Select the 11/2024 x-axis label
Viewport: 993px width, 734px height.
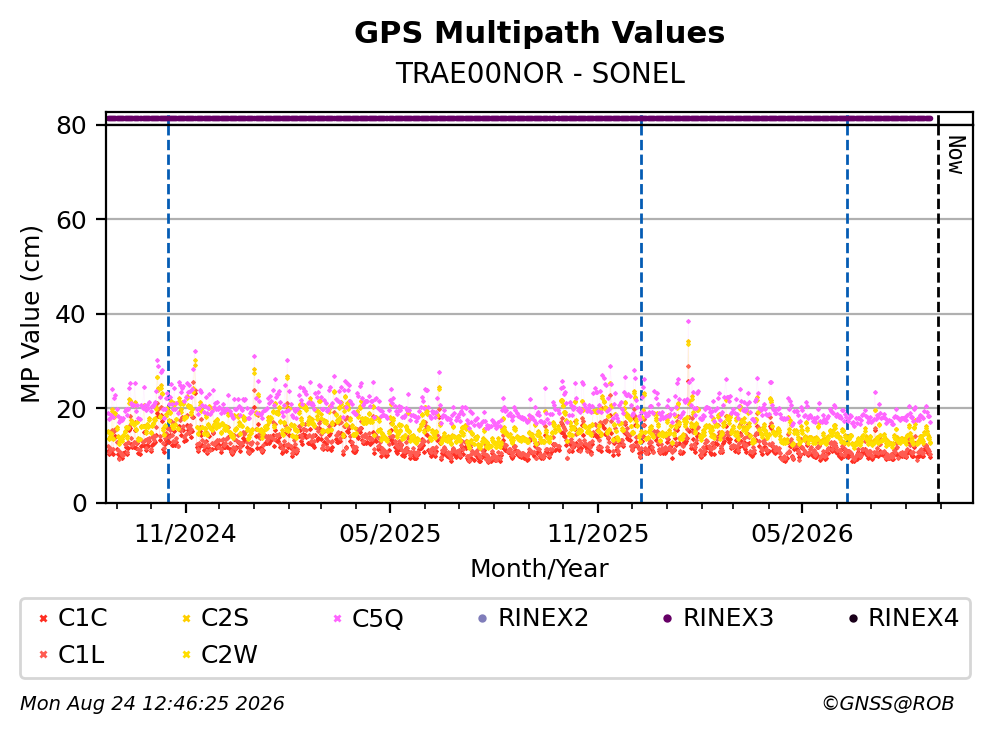pyautogui.click(x=185, y=534)
